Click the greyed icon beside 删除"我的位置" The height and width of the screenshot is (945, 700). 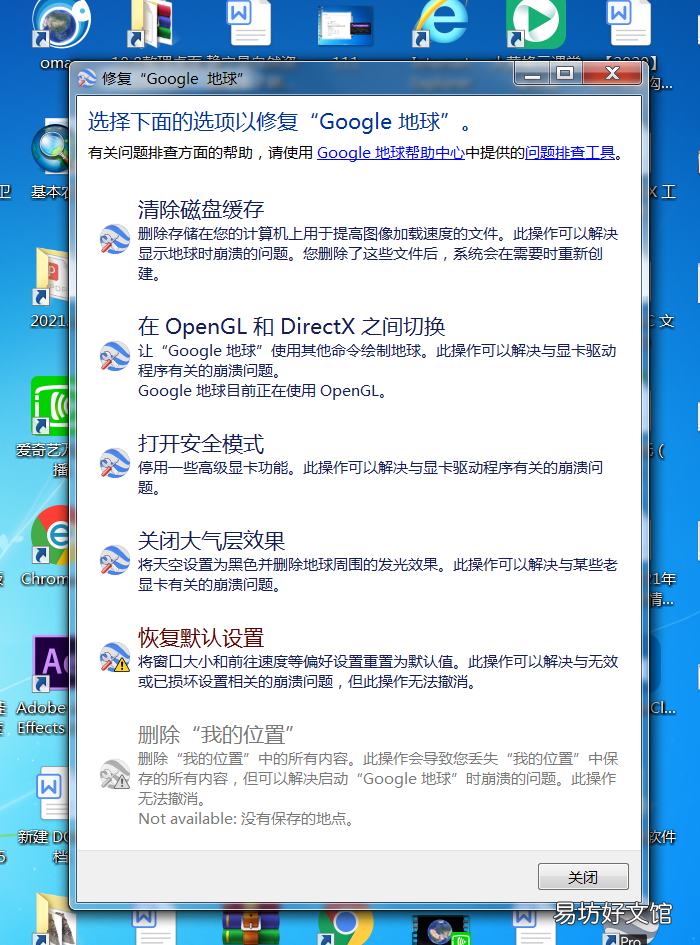click(x=115, y=774)
